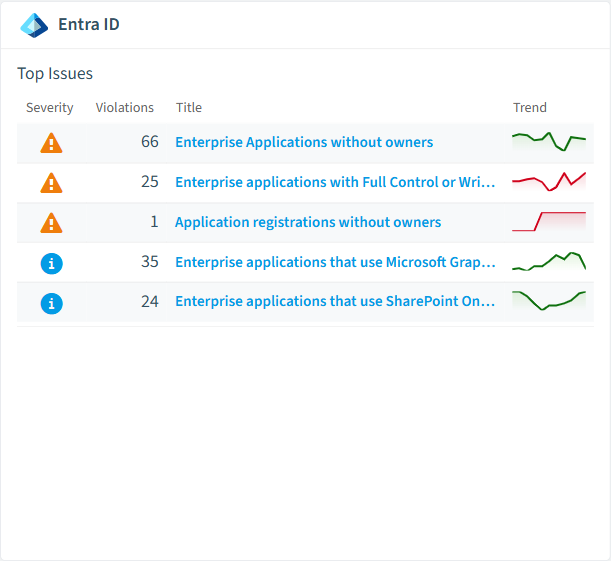Click the Title column header
This screenshot has width=611, height=561.
(189, 108)
